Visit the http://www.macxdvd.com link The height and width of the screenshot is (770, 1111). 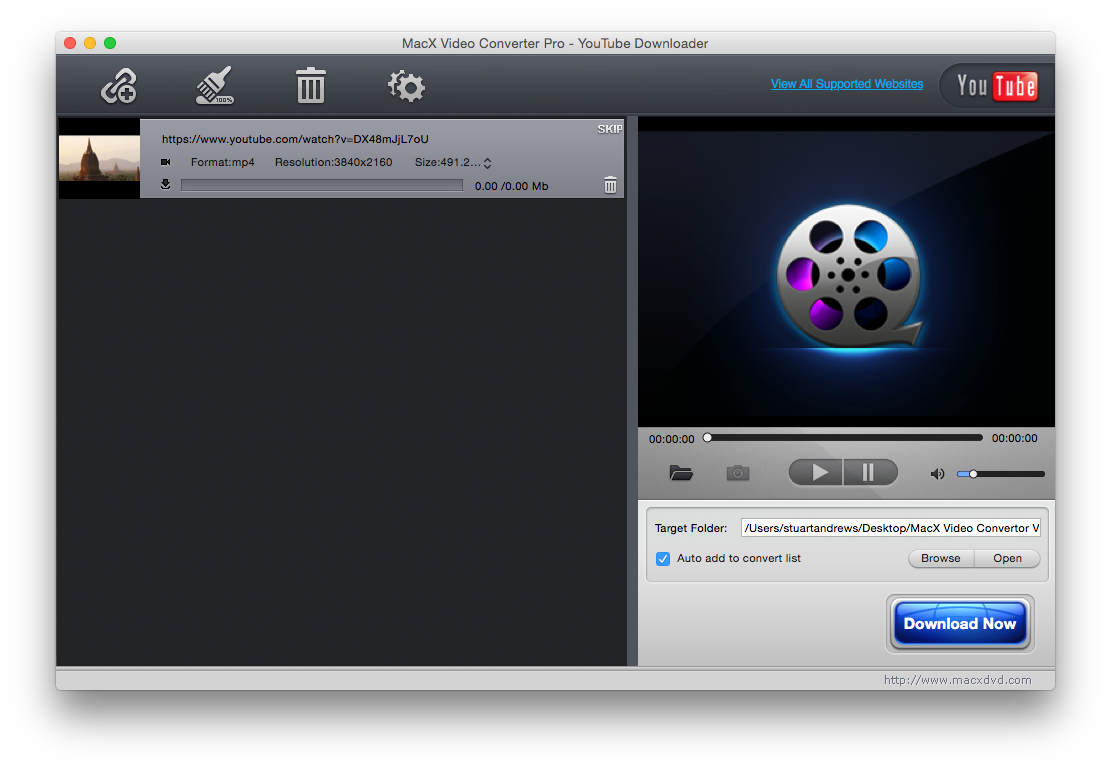(x=957, y=680)
